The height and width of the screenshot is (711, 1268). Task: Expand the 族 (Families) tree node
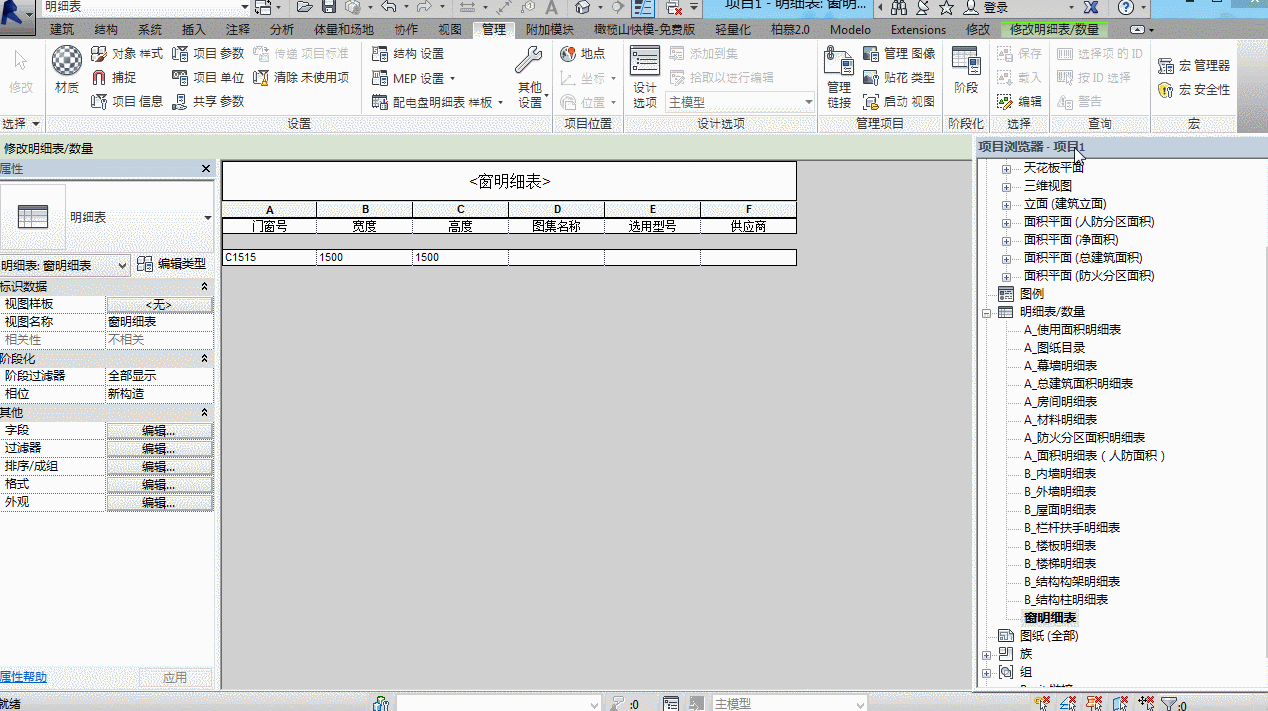(x=987, y=654)
